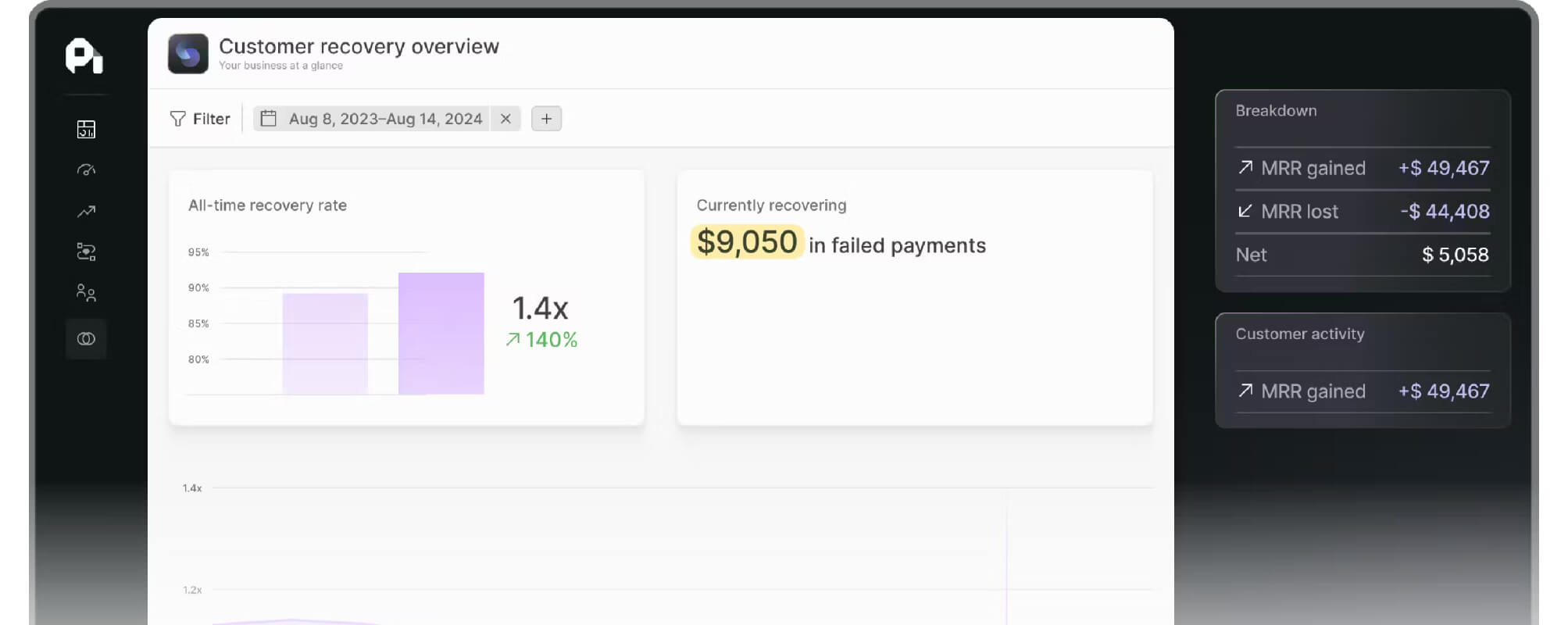Click MRR gained row in Breakdown panel
Screen dimensions: 1568x625
[1363, 168]
